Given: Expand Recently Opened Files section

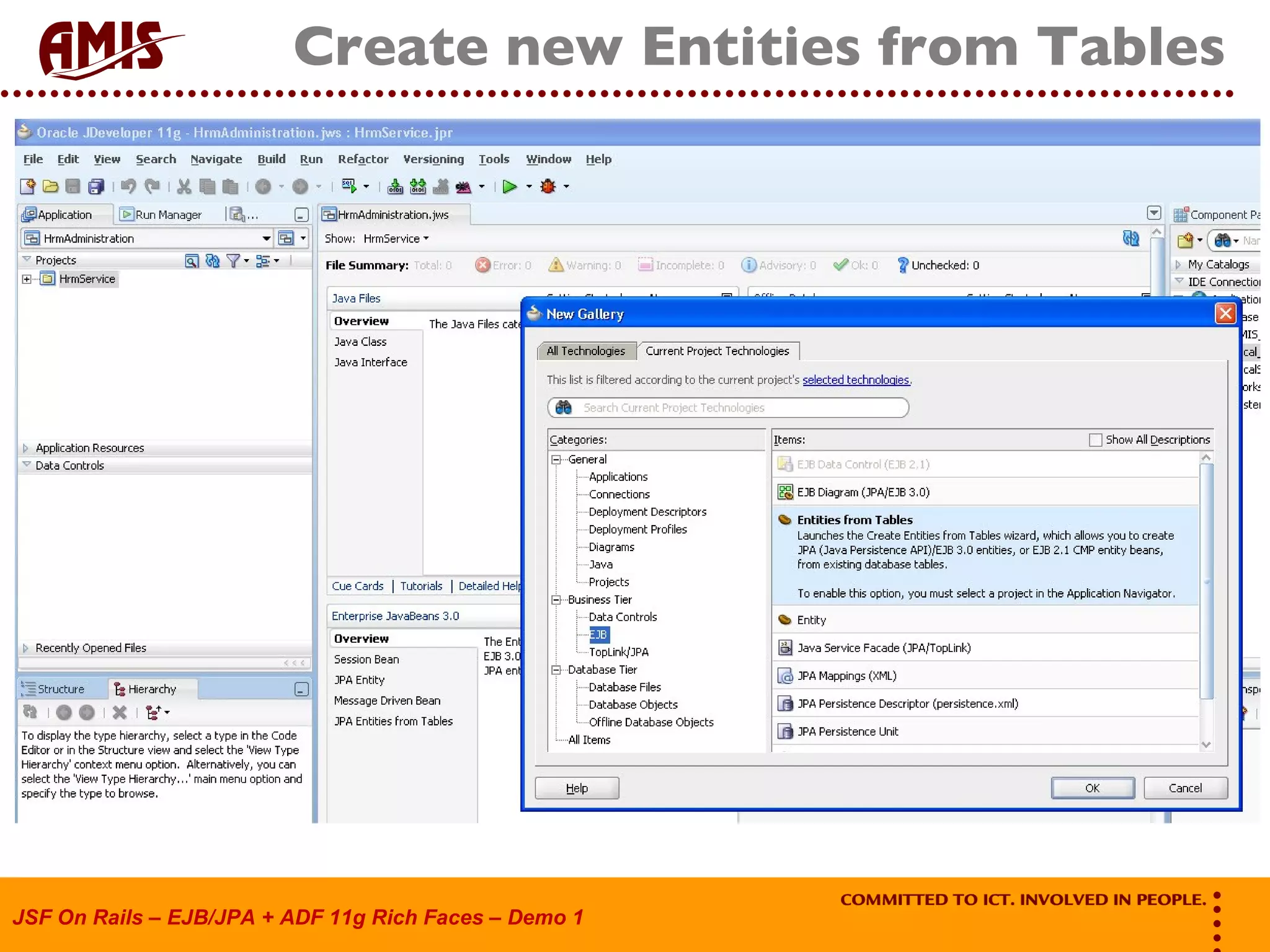Looking at the screenshot, I should 25,648.
